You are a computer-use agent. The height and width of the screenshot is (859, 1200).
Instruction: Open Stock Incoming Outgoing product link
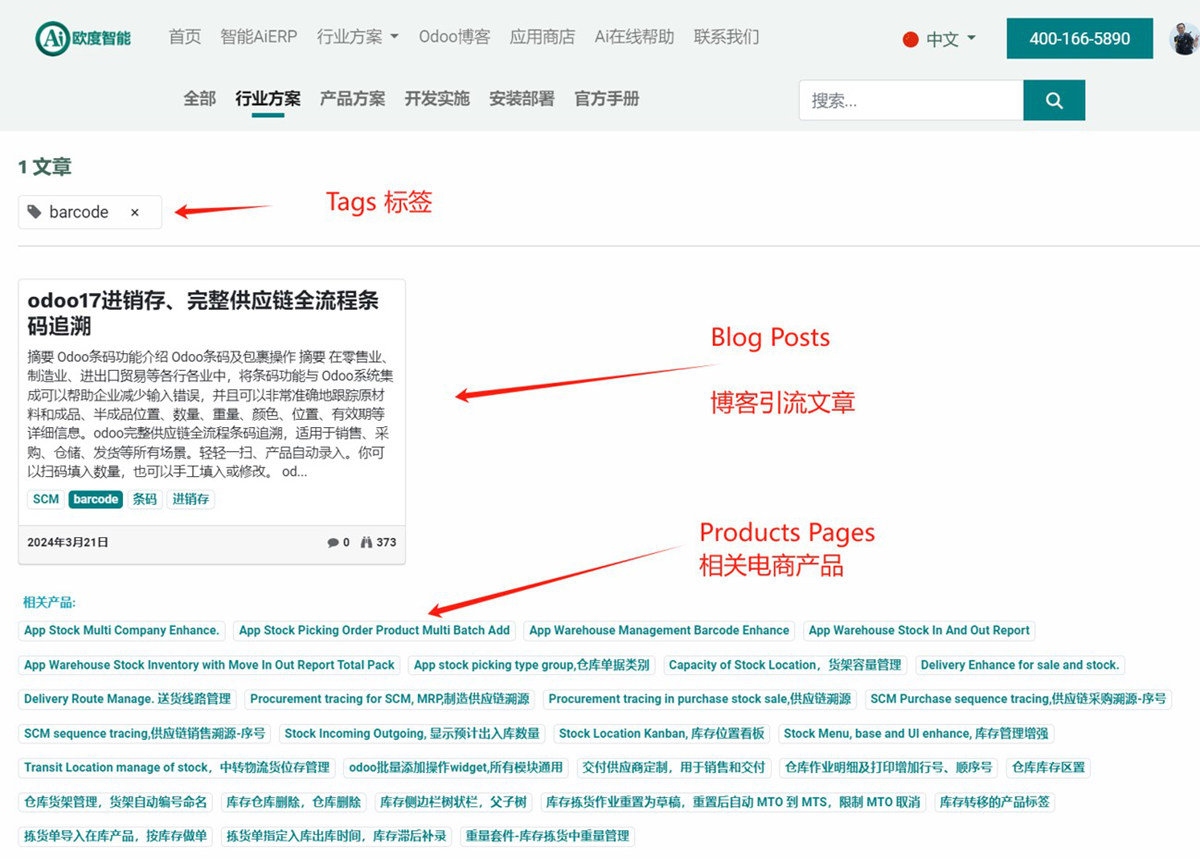coord(412,733)
